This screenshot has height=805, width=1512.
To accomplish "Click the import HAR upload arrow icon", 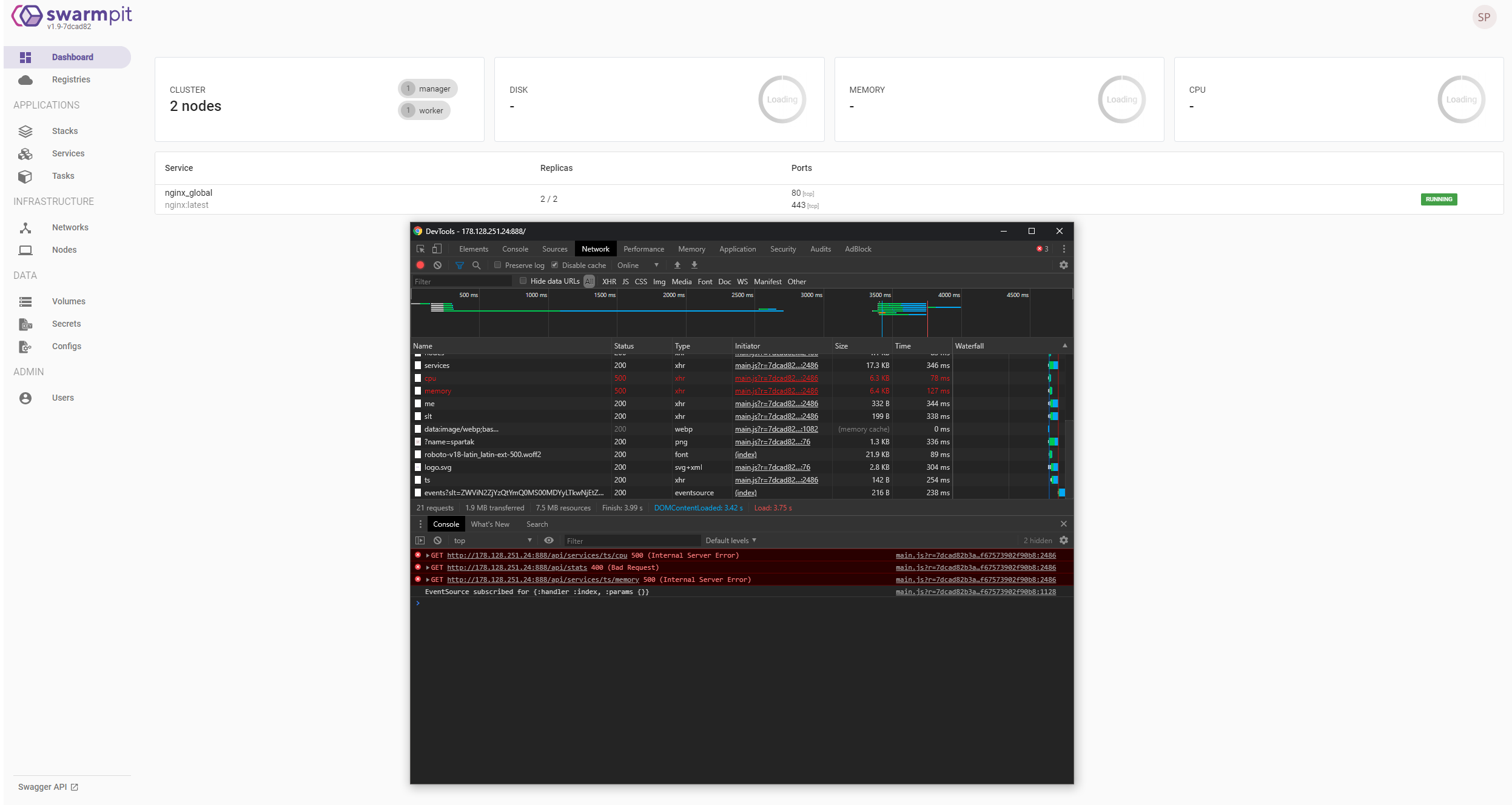I will click(x=677, y=265).
